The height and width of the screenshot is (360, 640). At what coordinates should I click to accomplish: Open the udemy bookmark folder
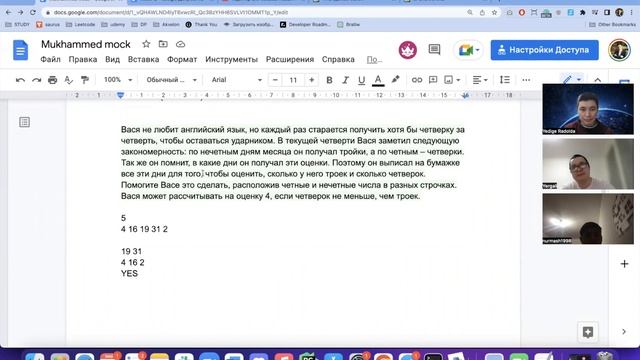click(113, 24)
